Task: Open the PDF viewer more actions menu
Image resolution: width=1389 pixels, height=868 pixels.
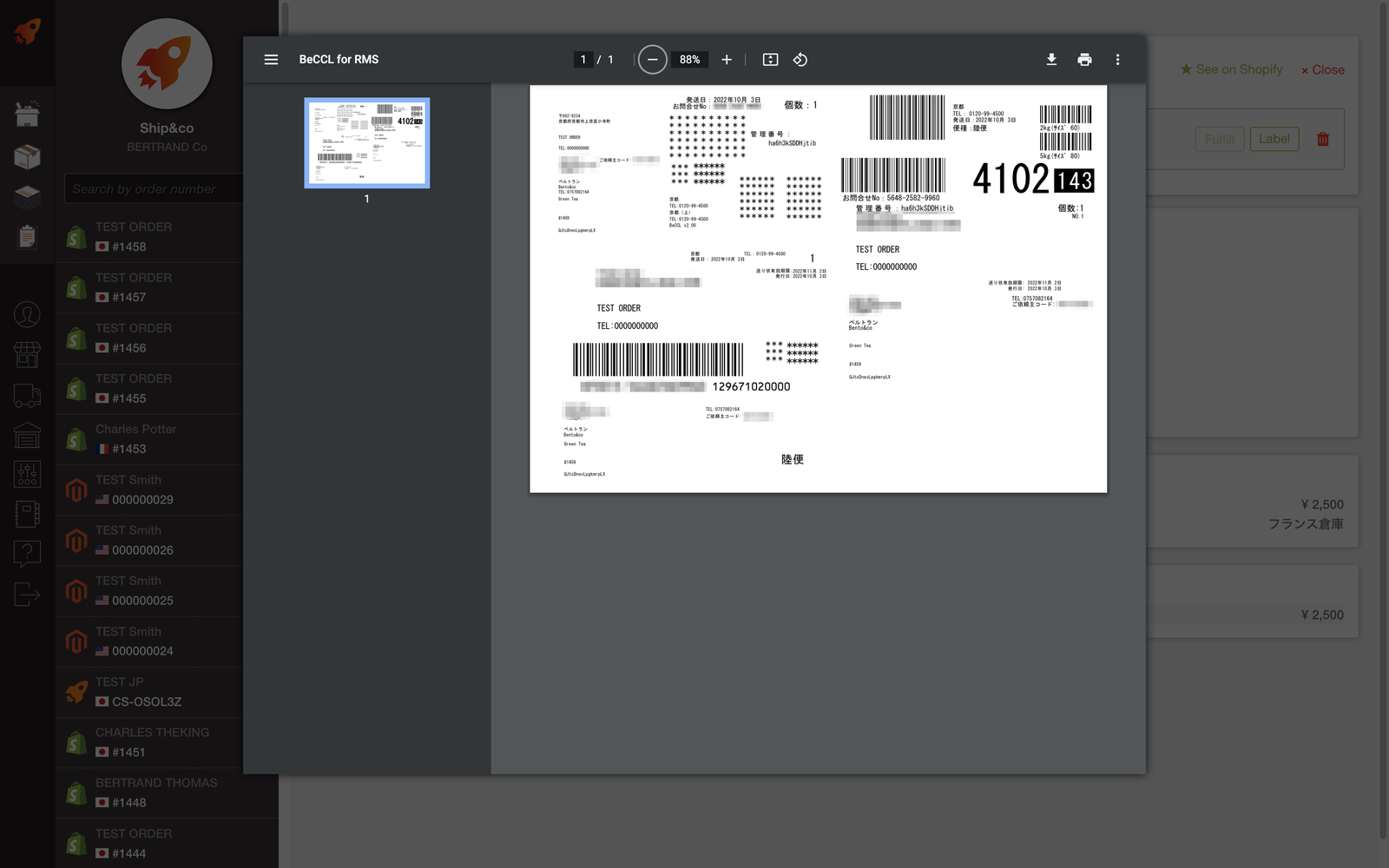Action: tap(1117, 60)
